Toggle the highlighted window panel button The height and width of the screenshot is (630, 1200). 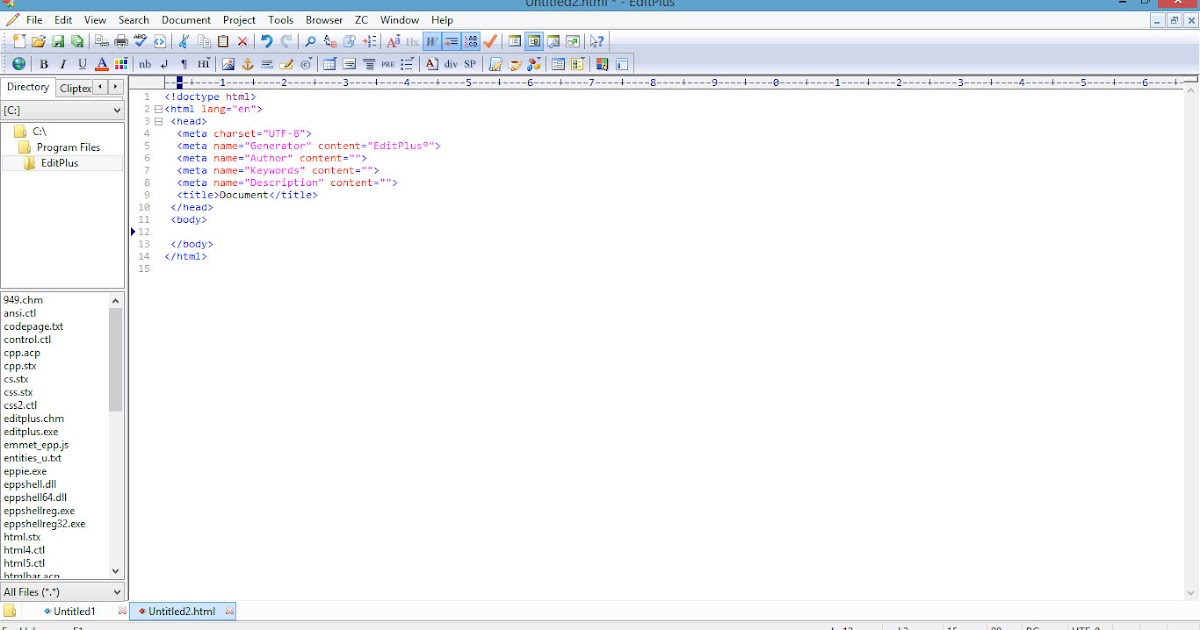[534, 41]
